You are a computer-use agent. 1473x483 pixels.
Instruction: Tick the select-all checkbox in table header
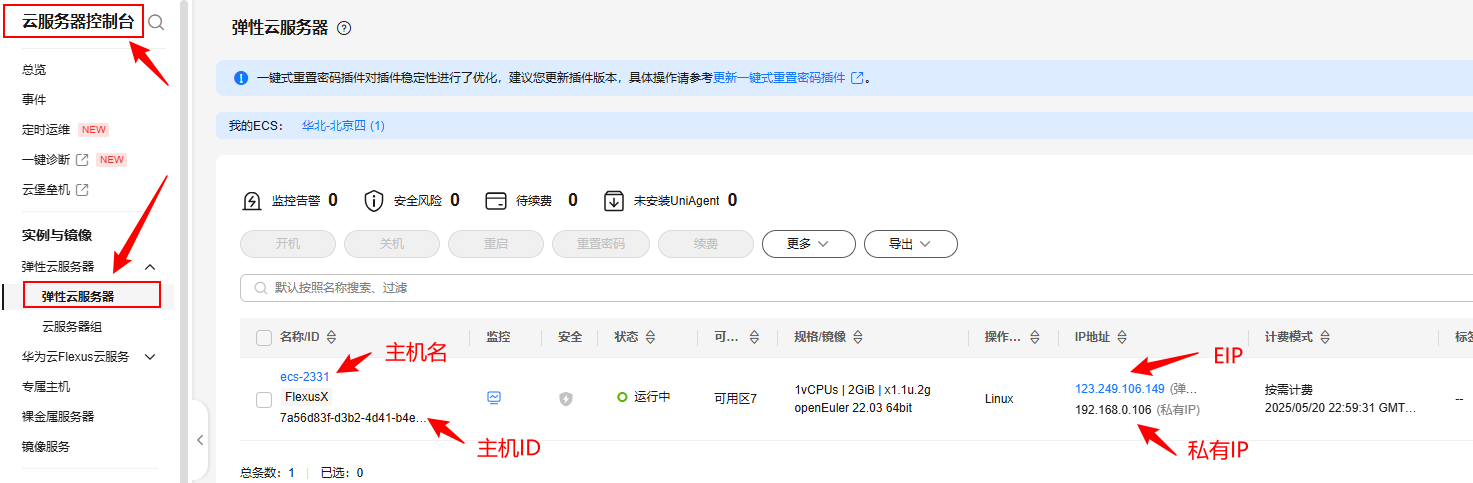264,338
